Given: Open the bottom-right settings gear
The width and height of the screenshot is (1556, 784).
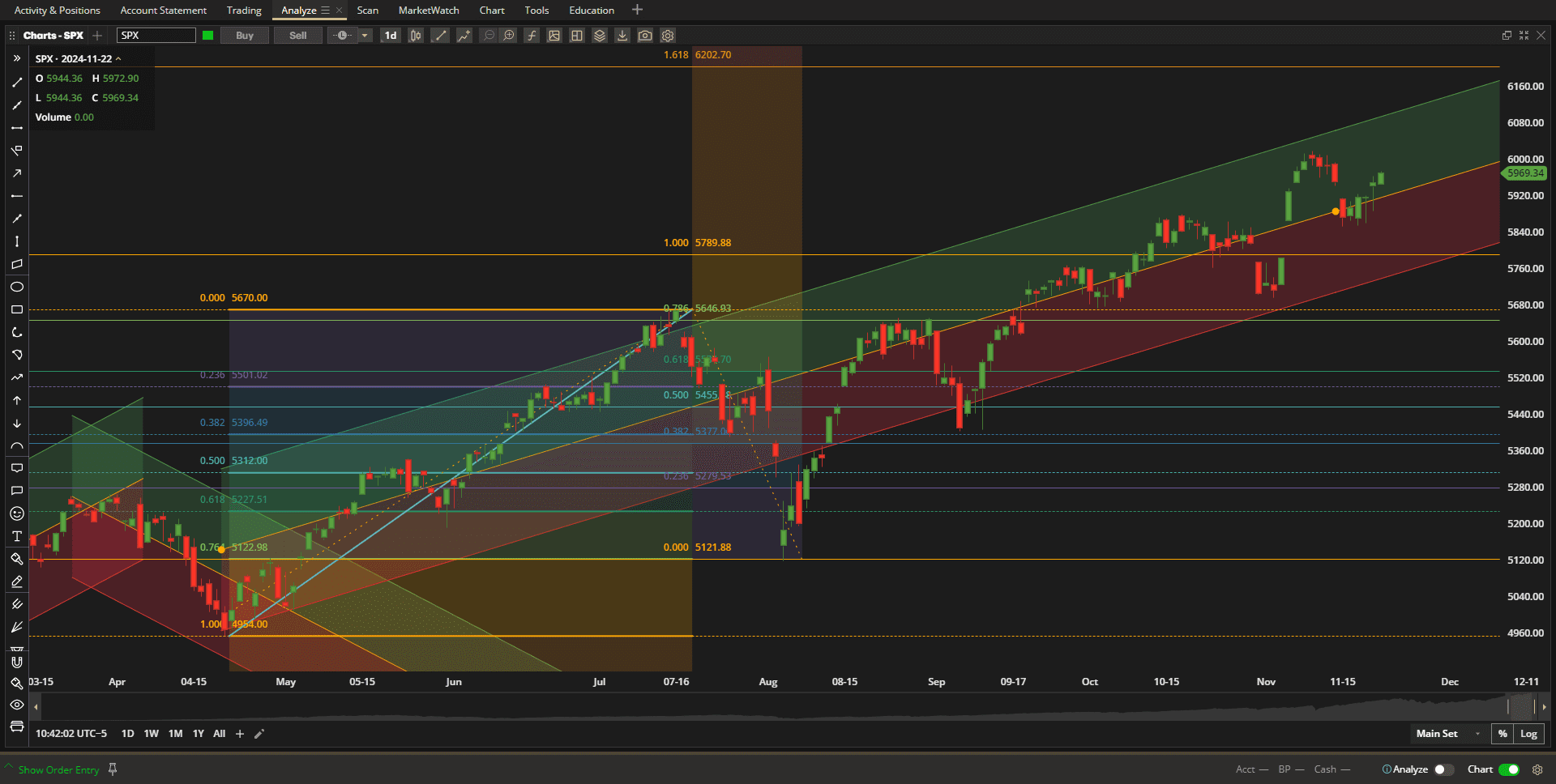Looking at the screenshot, I should click(x=1537, y=769).
